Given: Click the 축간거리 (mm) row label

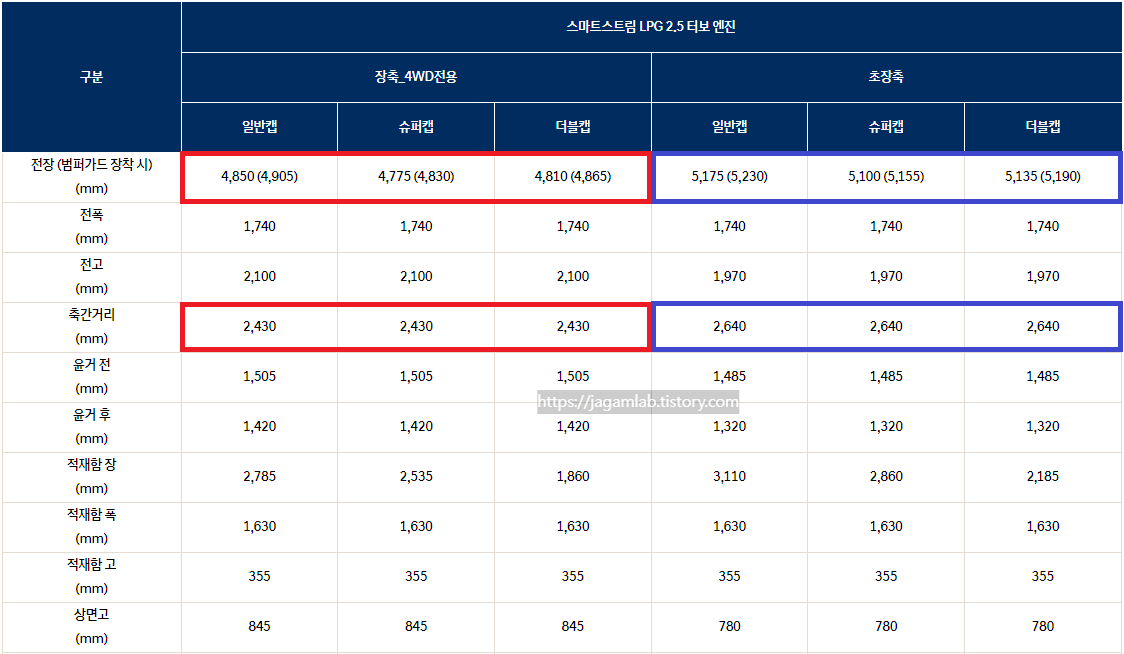Looking at the screenshot, I should (91, 326).
